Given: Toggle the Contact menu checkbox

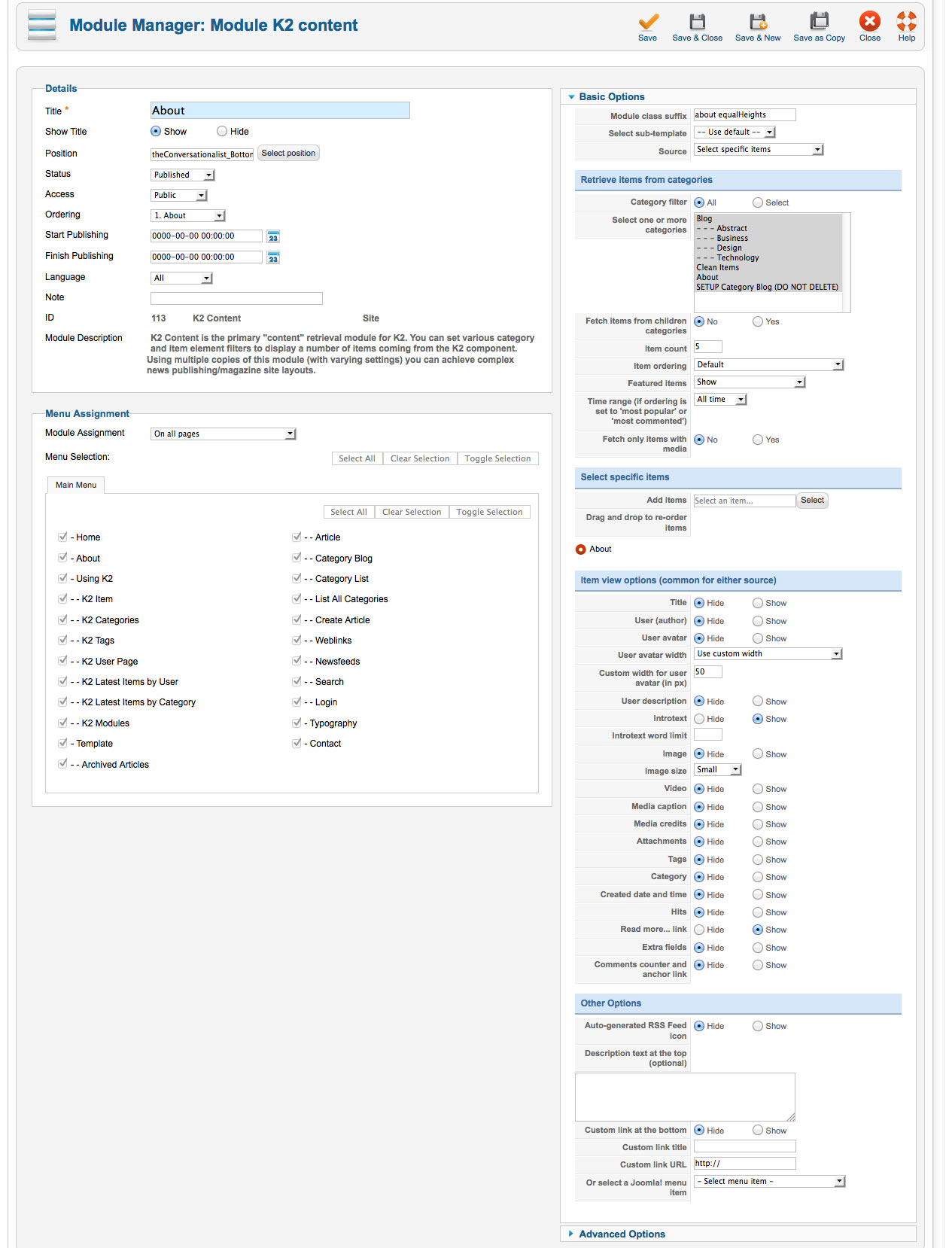Looking at the screenshot, I should click(x=297, y=743).
